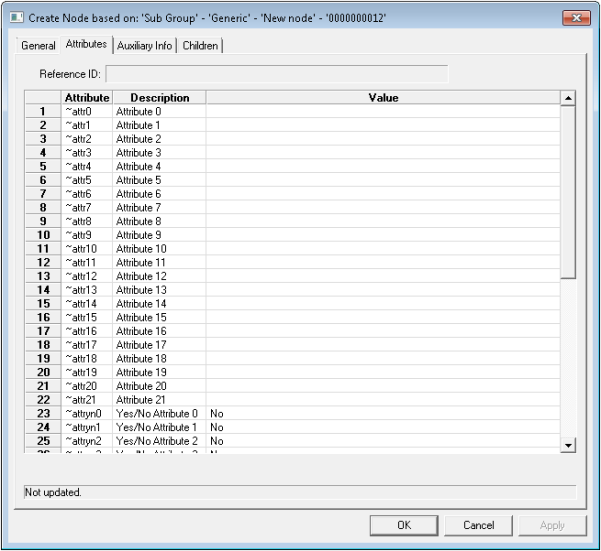This screenshot has height=551, width=601.
Task: Click the ~attr3 attribute cell
Action: click(87, 153)
